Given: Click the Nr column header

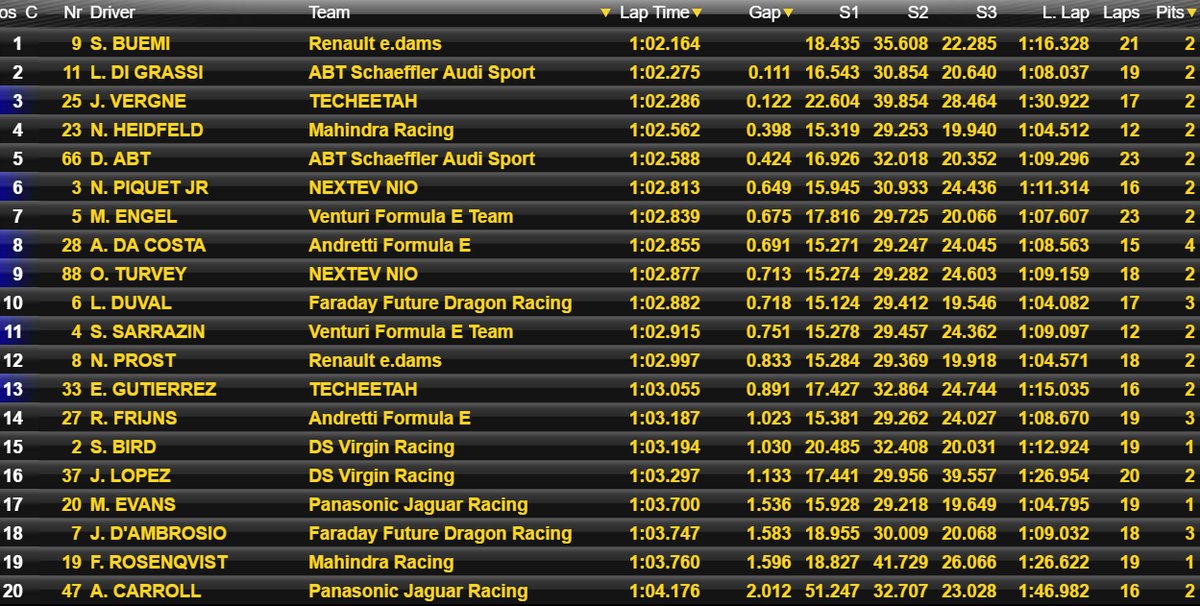Looking at the screenshot, I should pos(72,13).
